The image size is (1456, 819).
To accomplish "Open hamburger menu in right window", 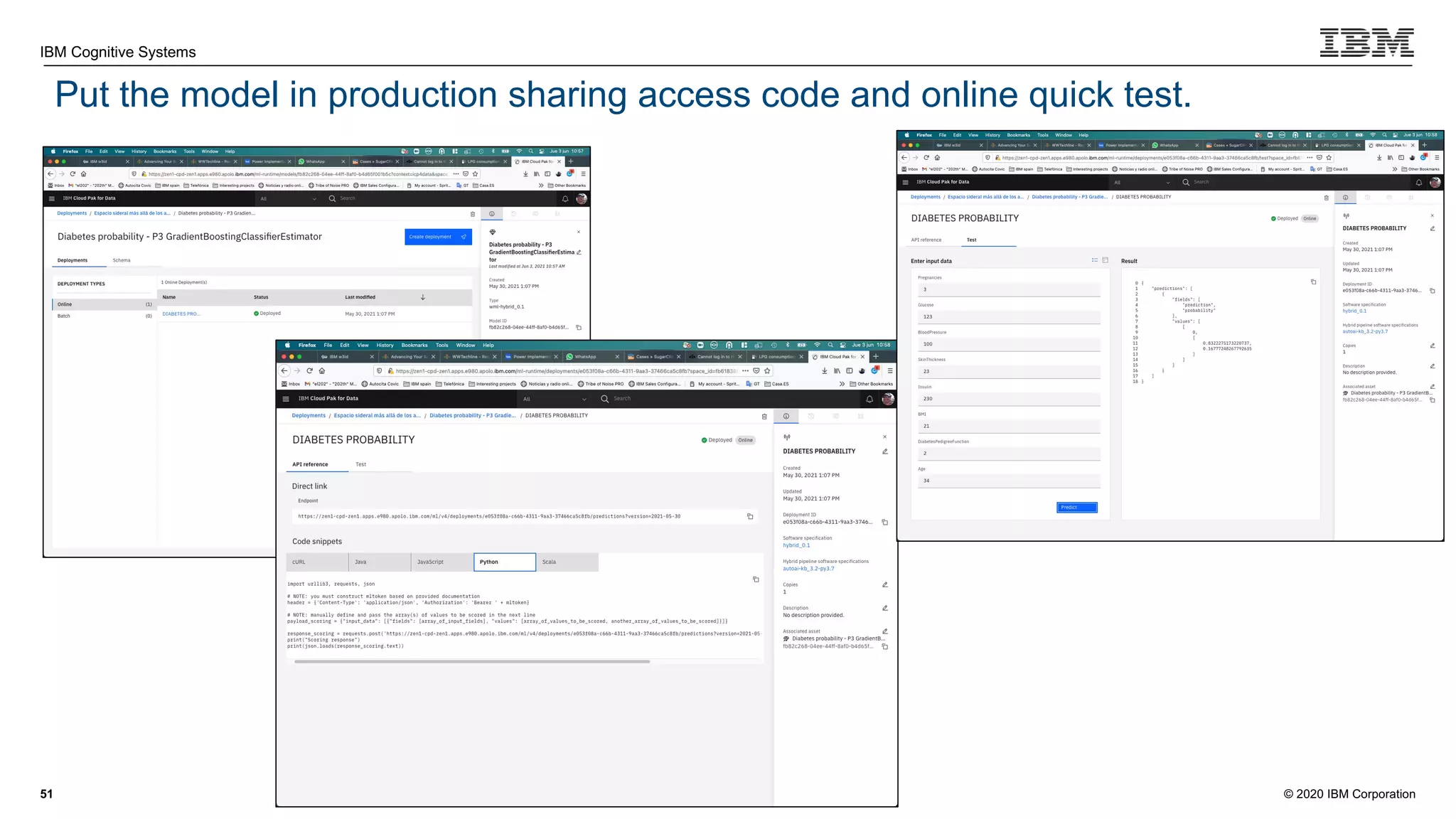I will [905, 182].
